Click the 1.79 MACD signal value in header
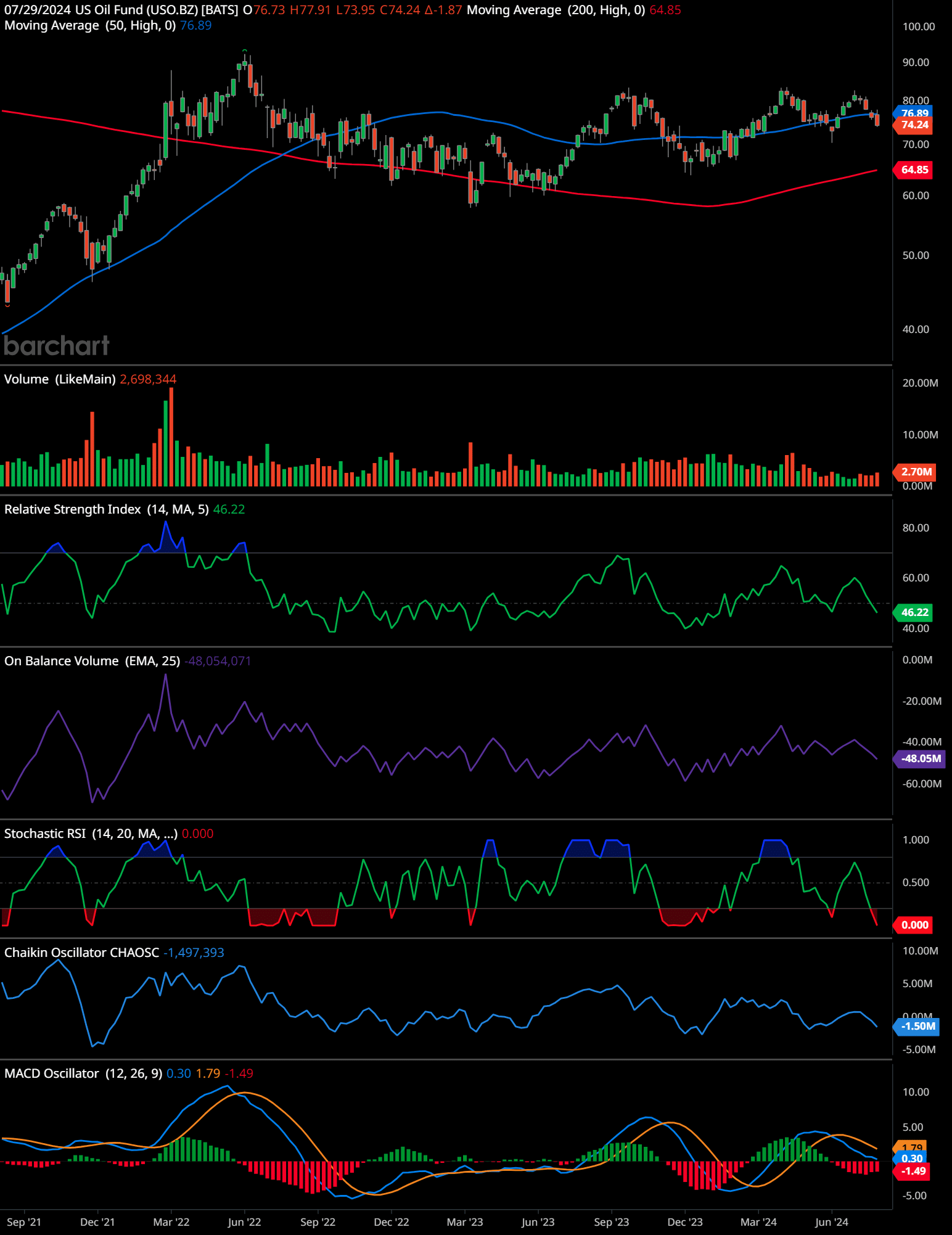952x1235 pixels. click(x=208, y=1074)
